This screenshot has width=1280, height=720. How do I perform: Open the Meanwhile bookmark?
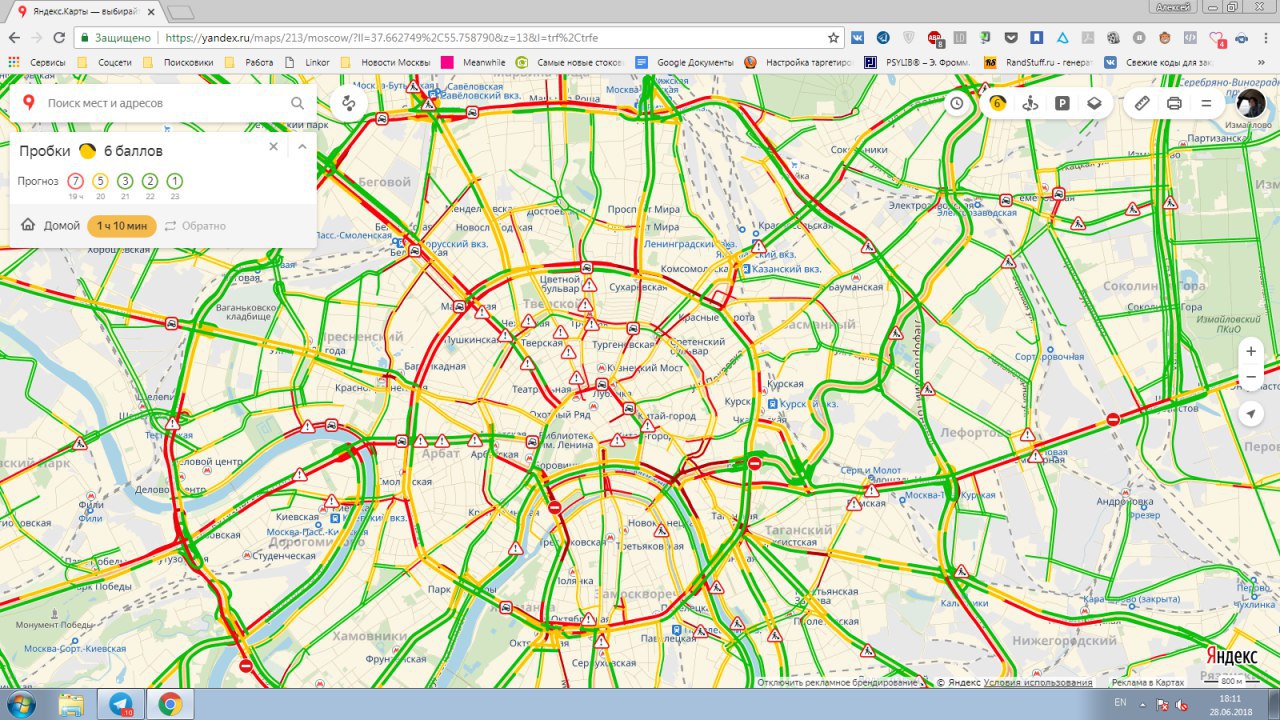475,62
